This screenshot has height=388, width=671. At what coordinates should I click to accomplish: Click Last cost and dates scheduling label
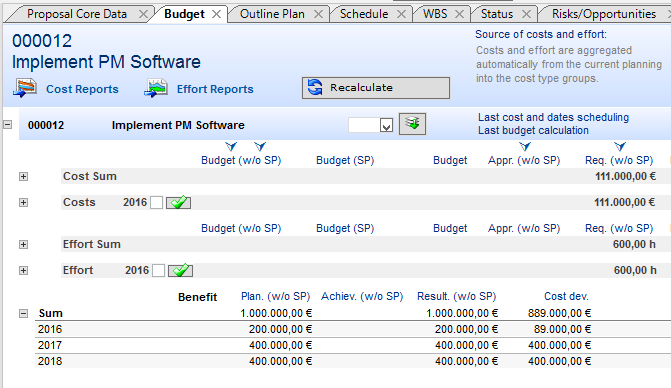[x=553, y=117]
